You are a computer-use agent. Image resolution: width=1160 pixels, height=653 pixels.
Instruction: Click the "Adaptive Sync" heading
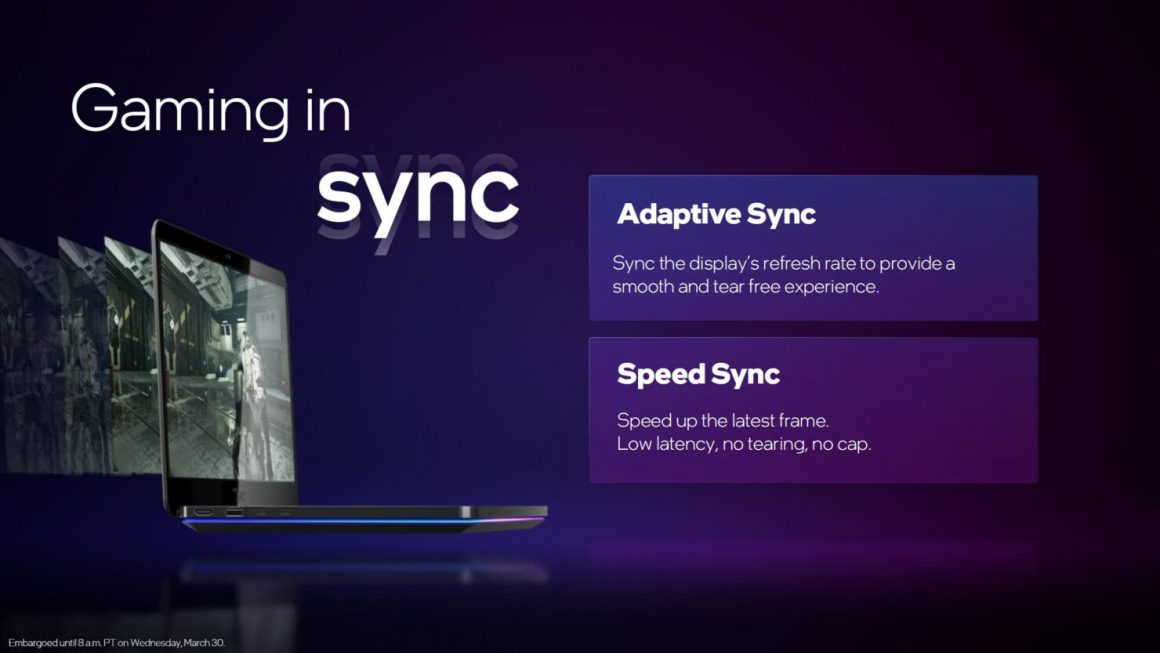[716, 214]
